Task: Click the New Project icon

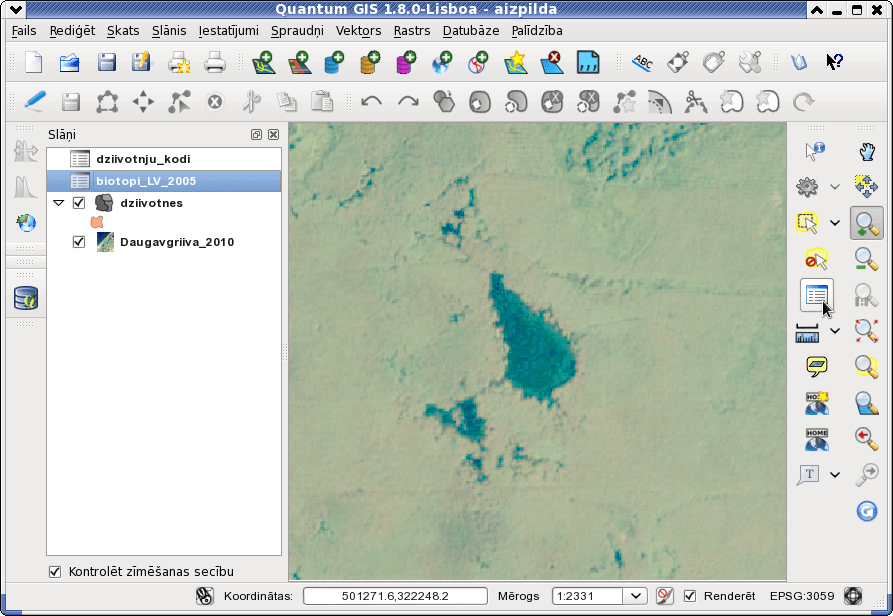Action: pos(34,62)
